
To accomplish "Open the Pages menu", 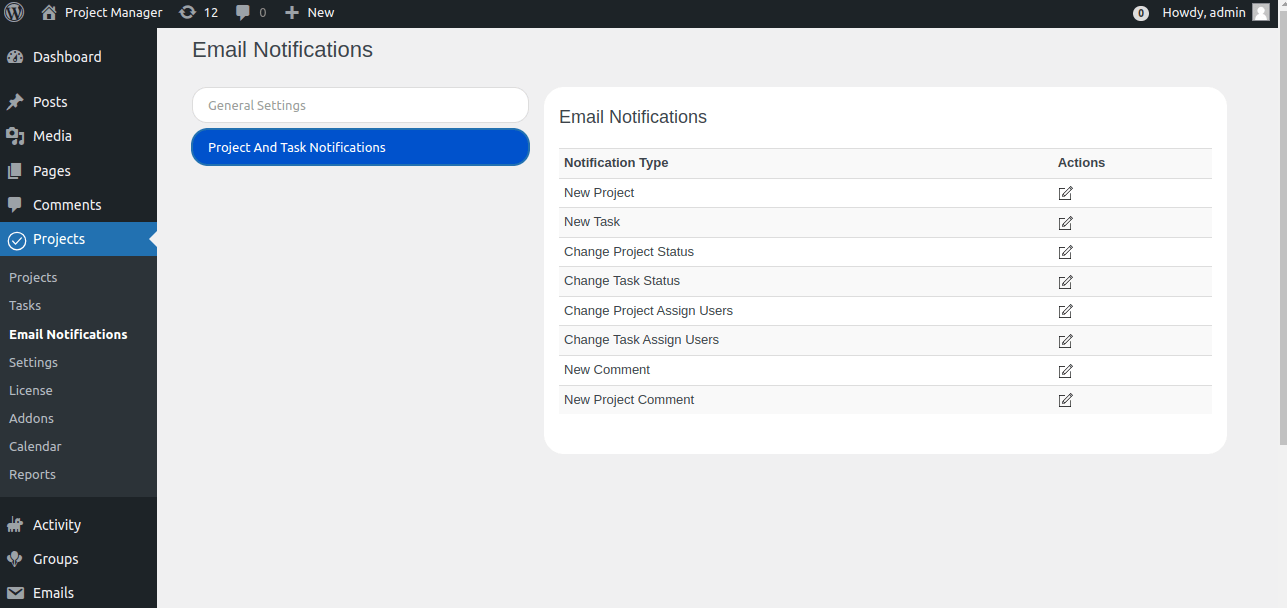I will coord(78,171).
